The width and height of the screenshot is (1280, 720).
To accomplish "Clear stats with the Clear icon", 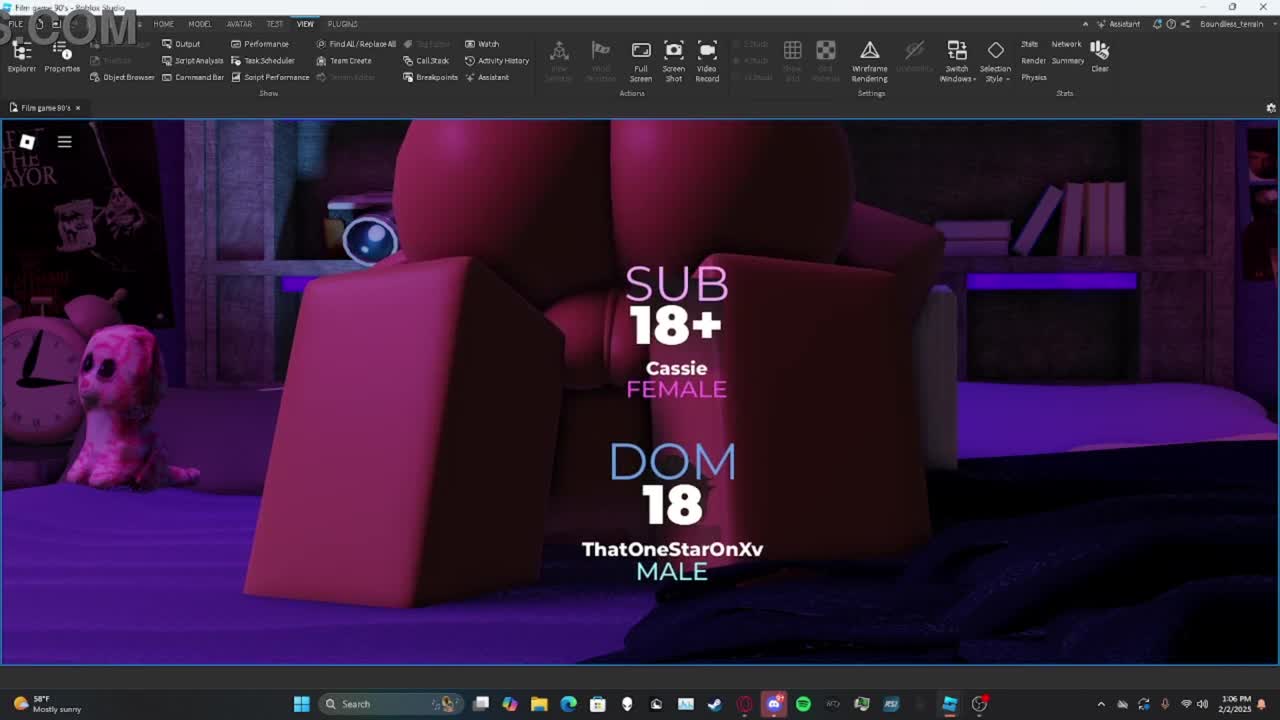I will click(x=1100, y=55).
